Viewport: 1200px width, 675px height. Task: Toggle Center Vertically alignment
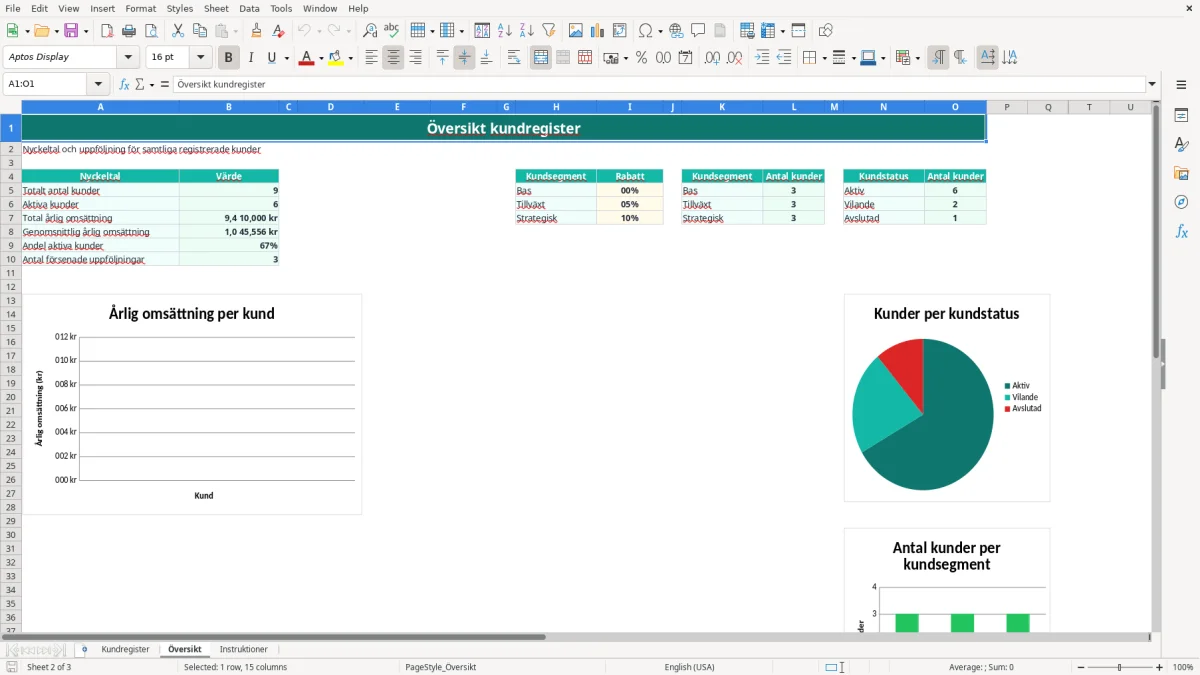[x=464, y=58]
